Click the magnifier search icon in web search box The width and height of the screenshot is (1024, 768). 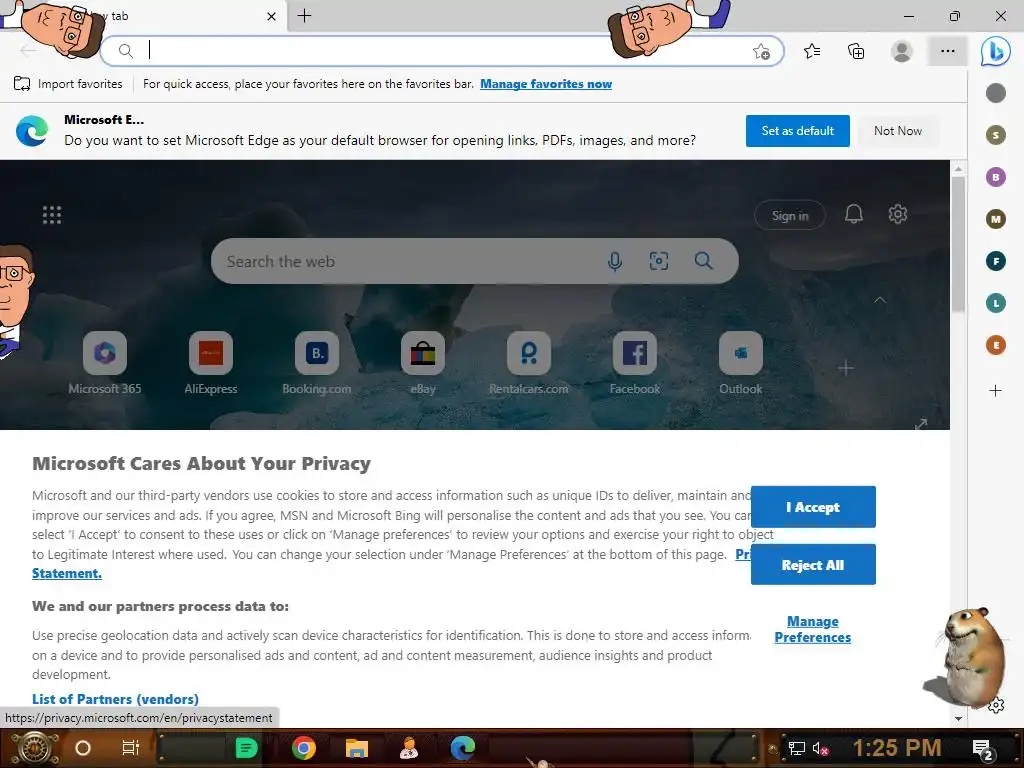click(703, 261)
